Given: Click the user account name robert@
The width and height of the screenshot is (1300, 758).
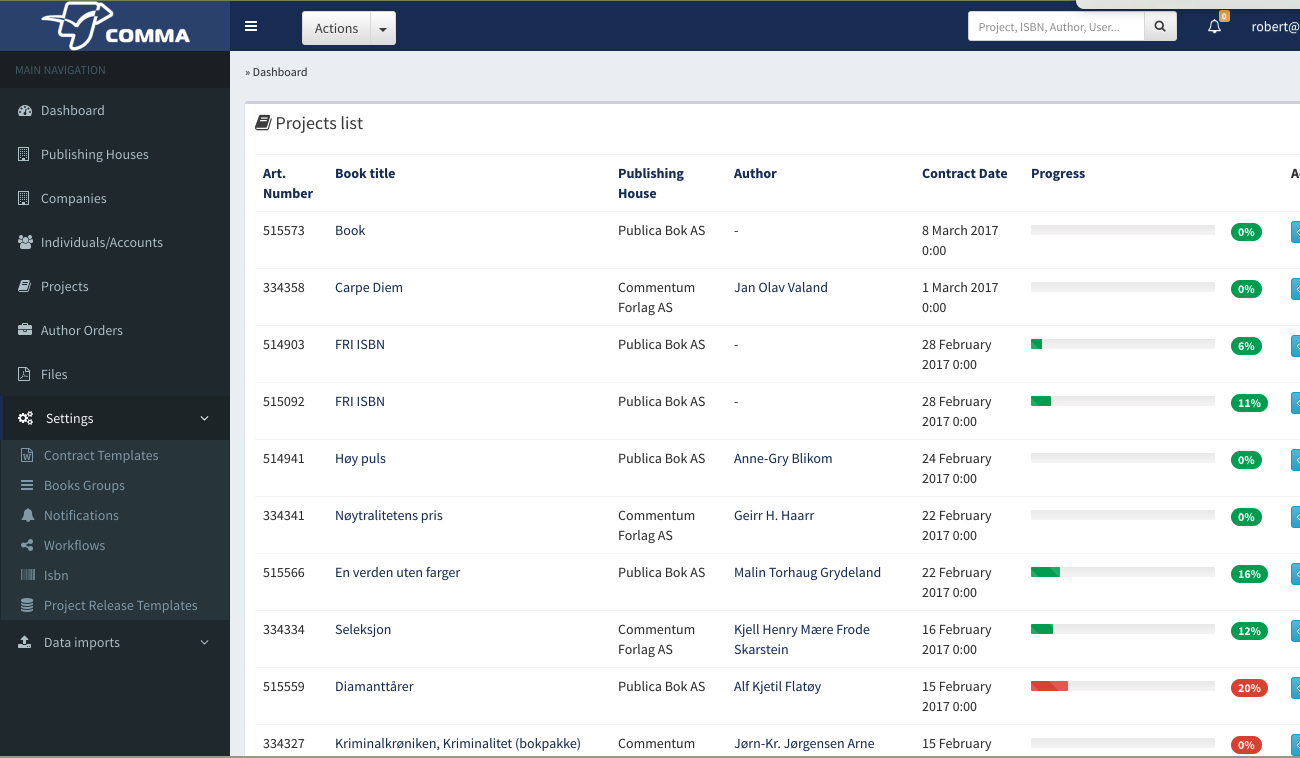Looking at the screenshot, I should click(1275, 27).
